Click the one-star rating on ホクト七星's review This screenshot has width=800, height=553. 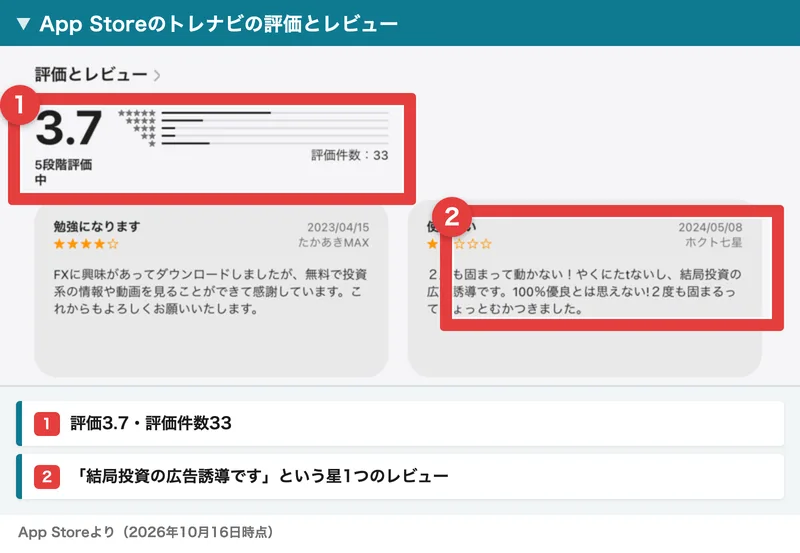459,244
